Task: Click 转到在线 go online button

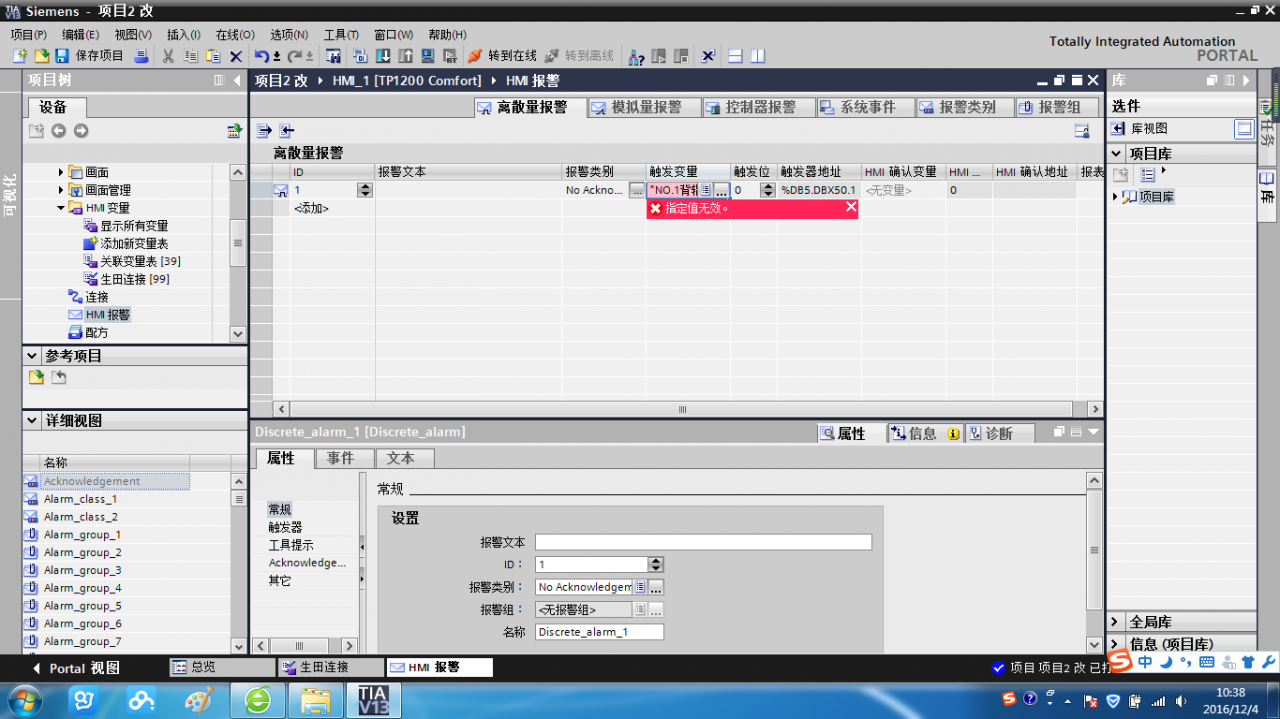Action: click(502, 56)
